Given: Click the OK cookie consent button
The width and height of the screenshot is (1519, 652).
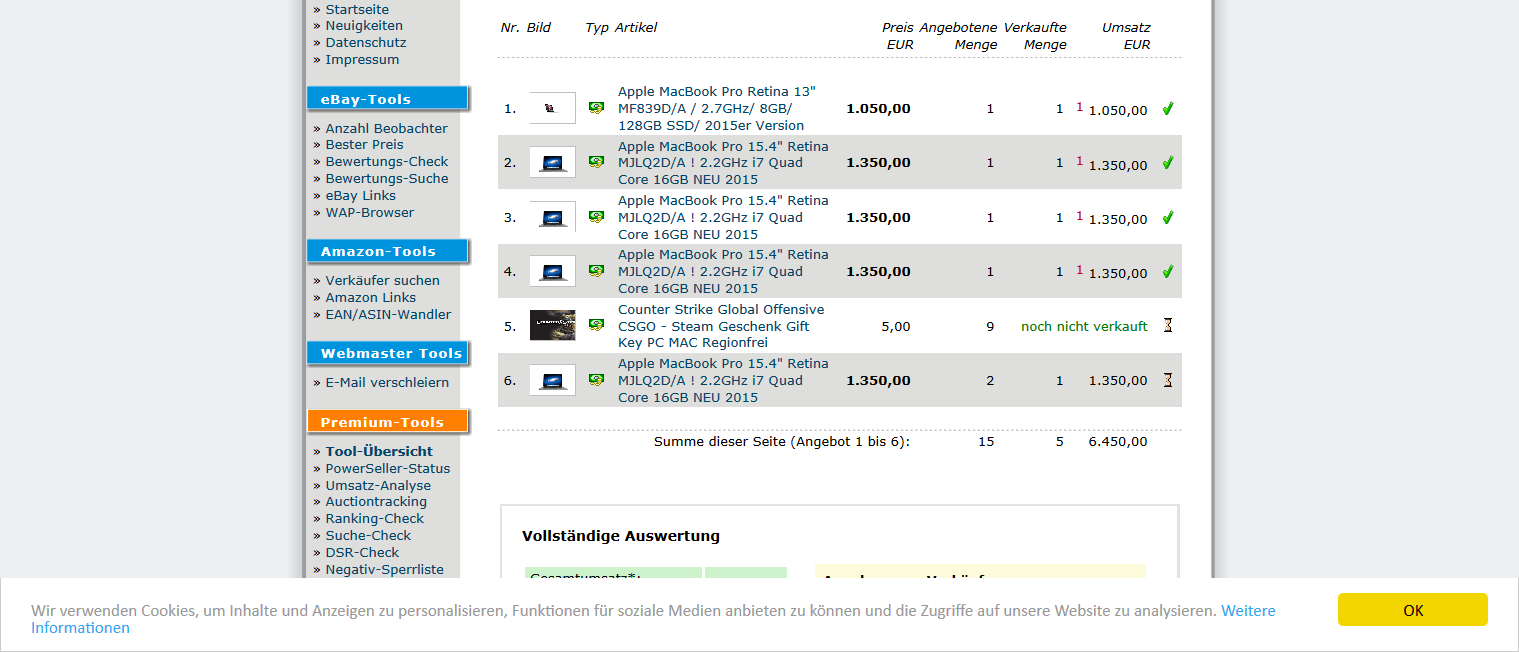Looking at the screenshot, I should tap(1412, 610).
